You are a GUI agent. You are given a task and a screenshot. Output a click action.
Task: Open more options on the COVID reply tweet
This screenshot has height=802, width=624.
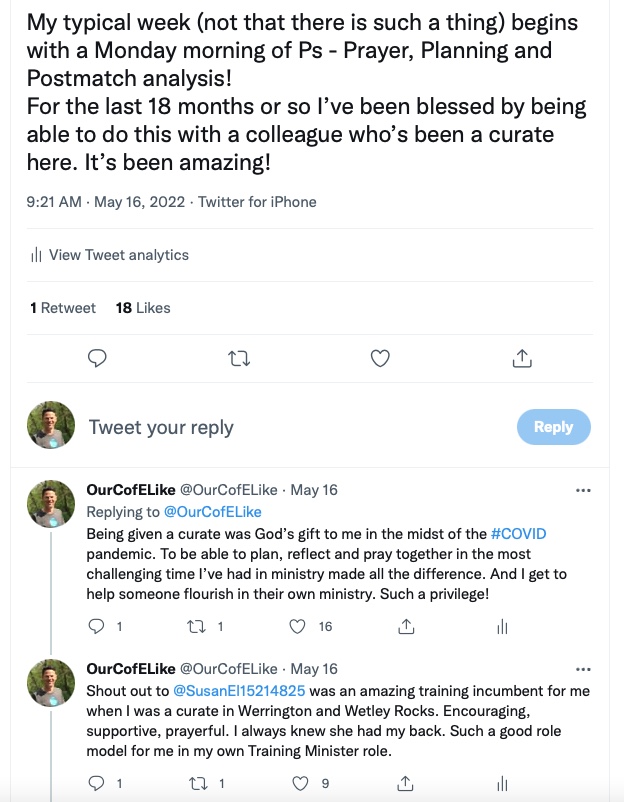click(584, 491)
